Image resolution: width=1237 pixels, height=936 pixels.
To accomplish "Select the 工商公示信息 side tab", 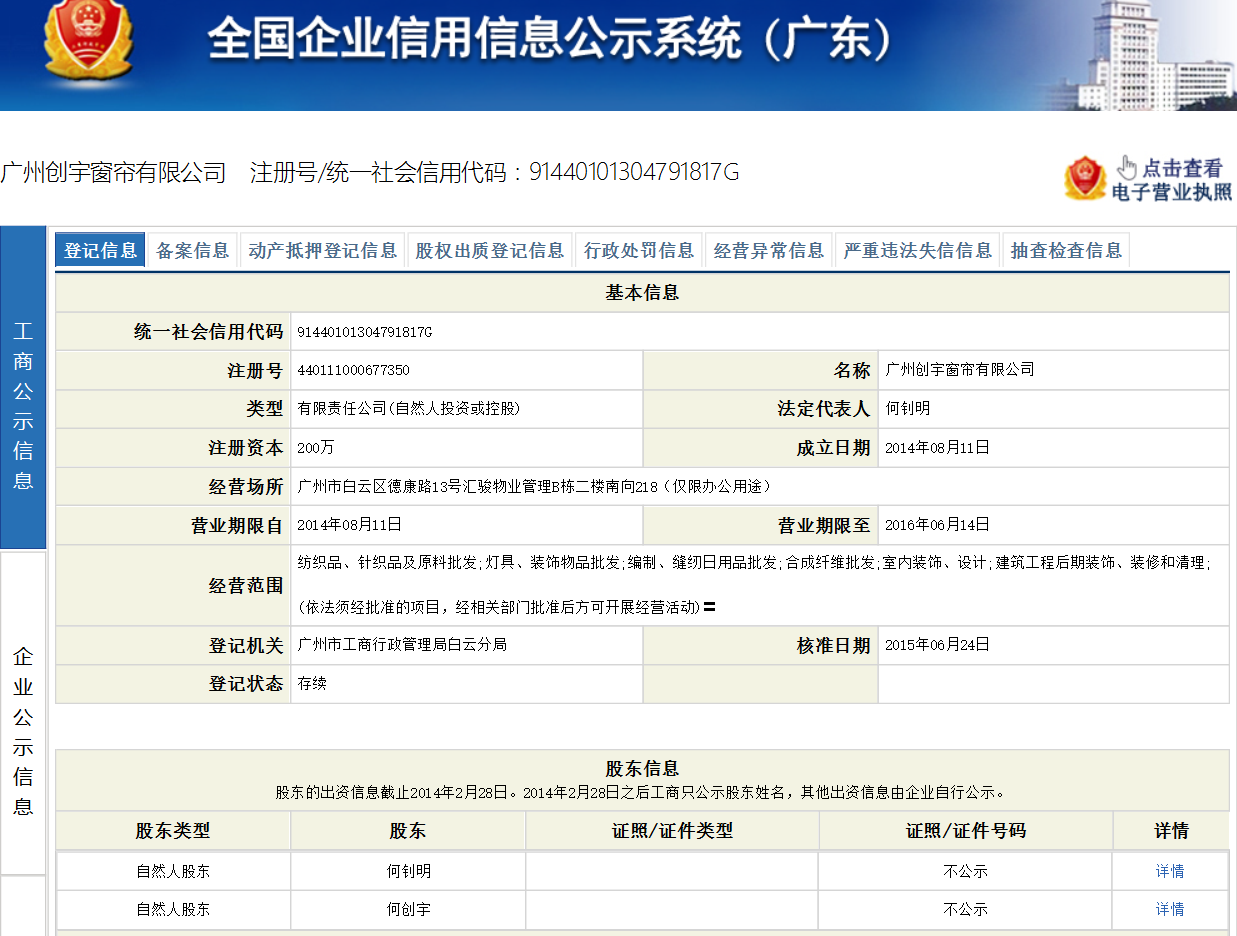I will [23, 405].
